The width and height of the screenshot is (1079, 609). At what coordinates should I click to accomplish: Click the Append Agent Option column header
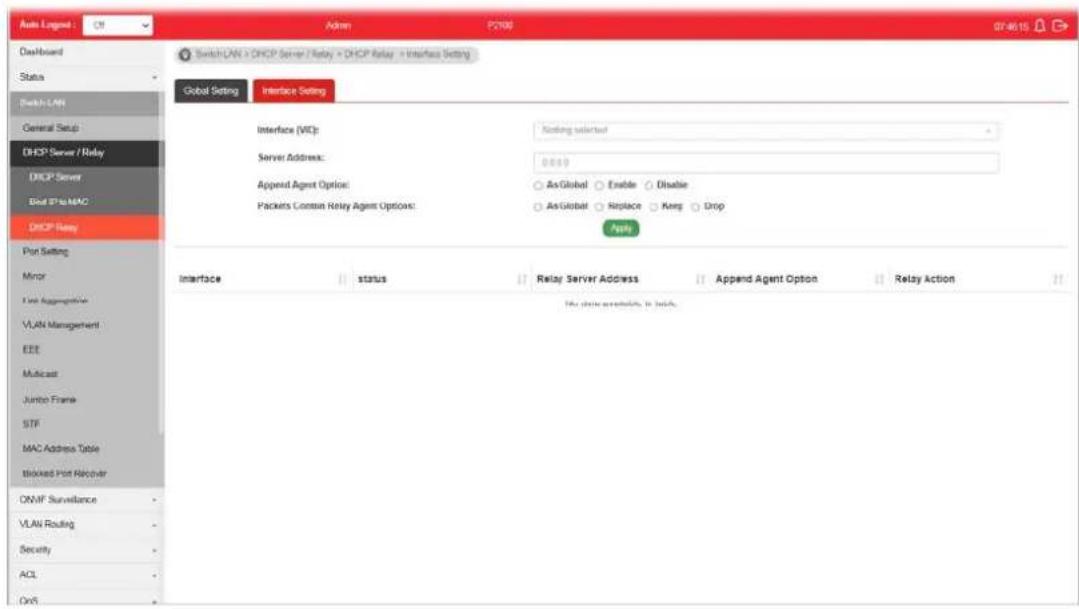tap(767, 279)
